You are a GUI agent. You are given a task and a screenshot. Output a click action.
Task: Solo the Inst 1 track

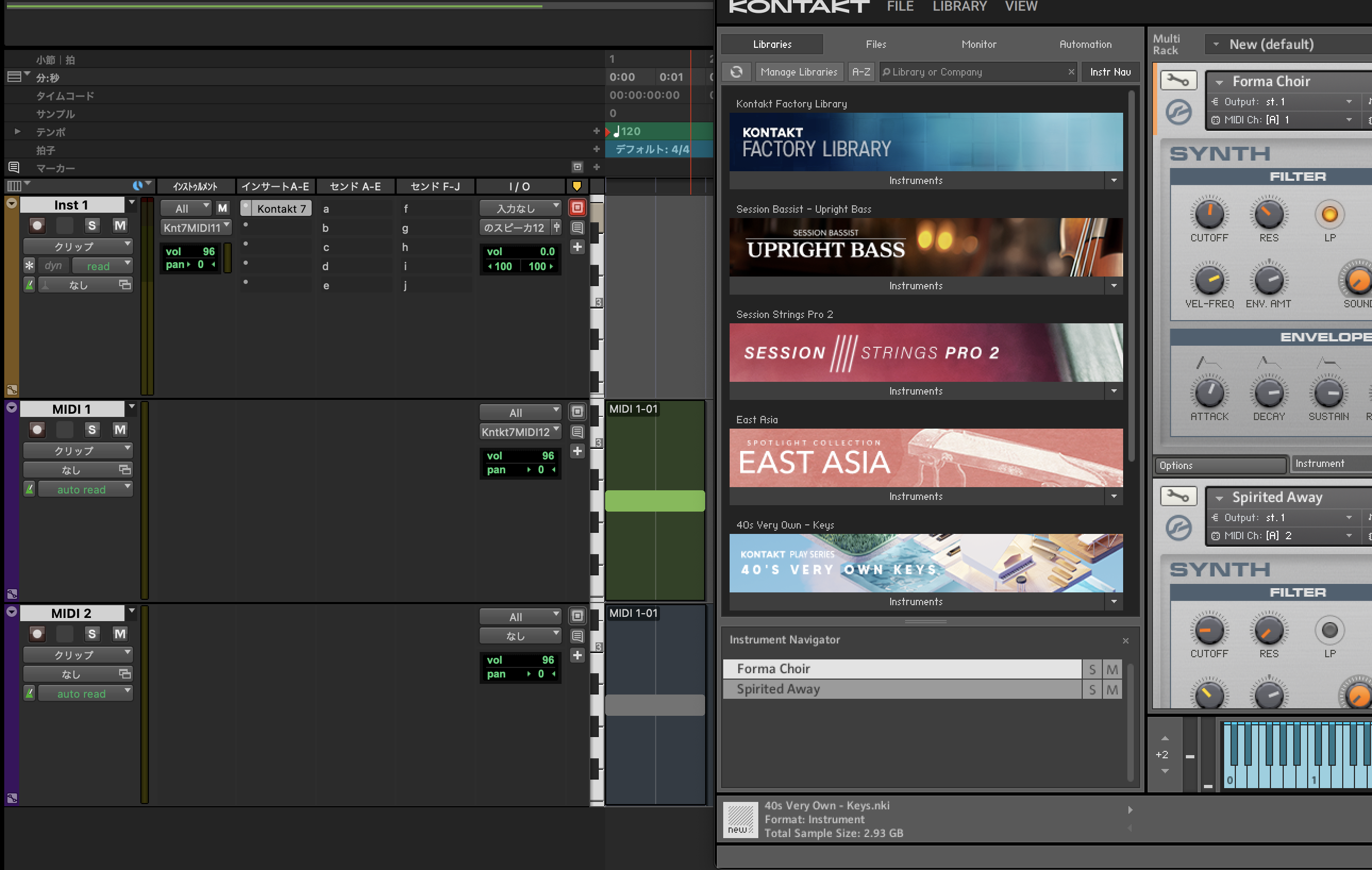point(91,225)
